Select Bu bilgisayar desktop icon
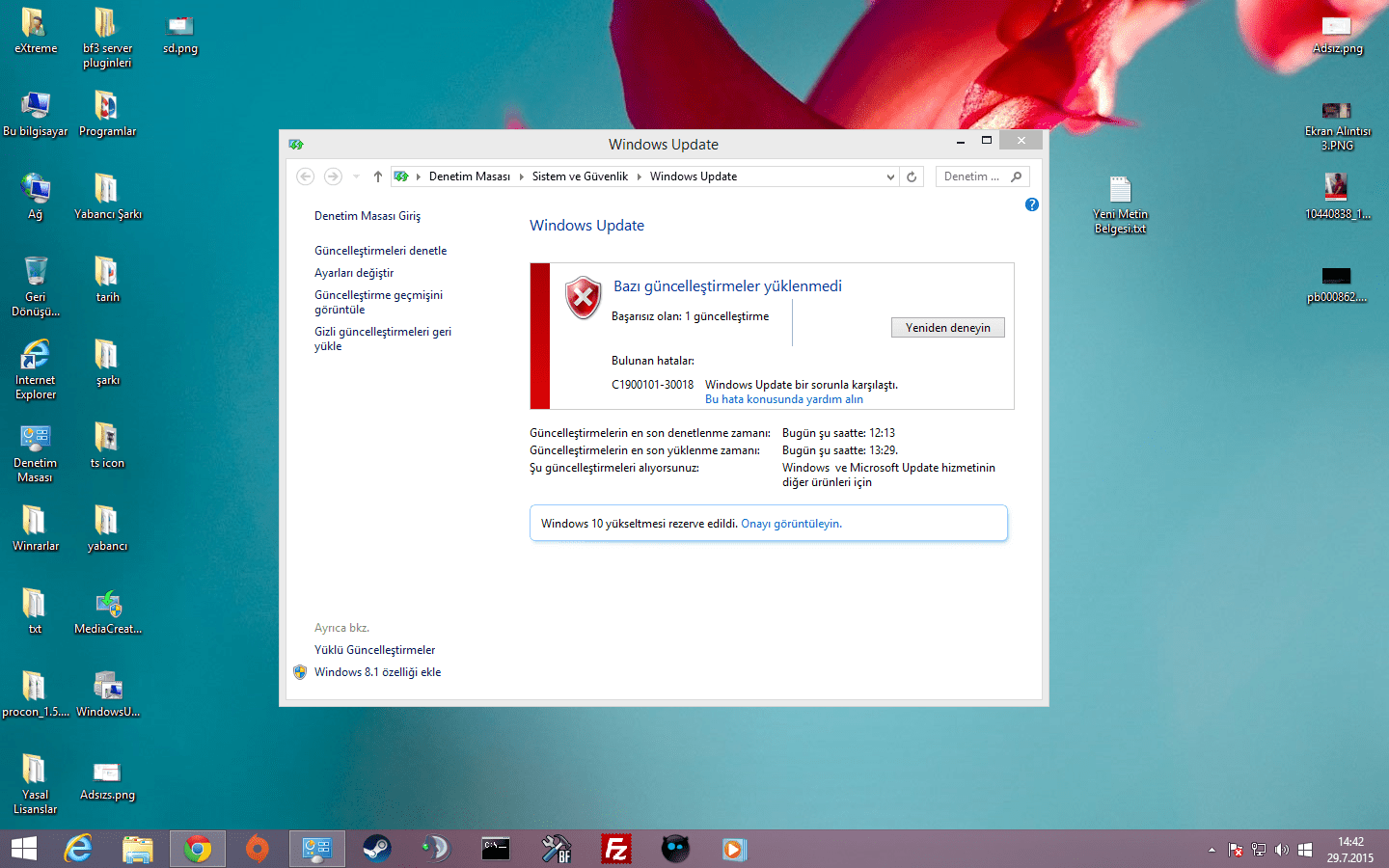The width and height of the screenshot is (1389, 868). click(36, 114)
